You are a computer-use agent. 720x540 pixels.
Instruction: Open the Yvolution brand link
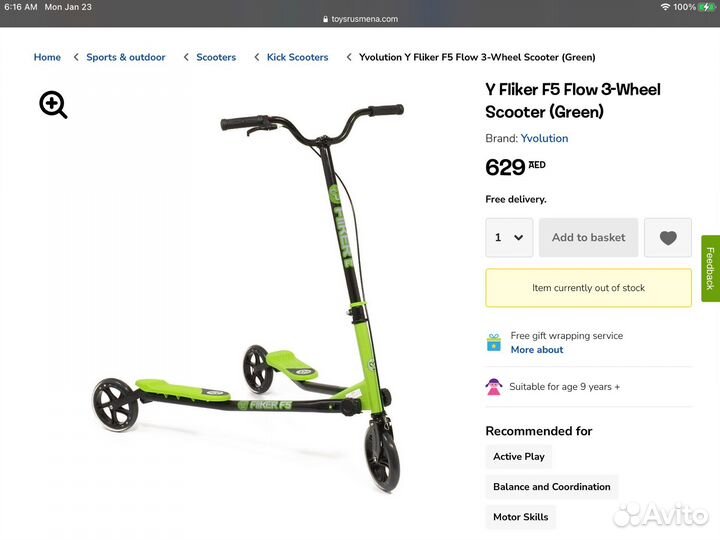pyautogui.click(x=544, y=138)
